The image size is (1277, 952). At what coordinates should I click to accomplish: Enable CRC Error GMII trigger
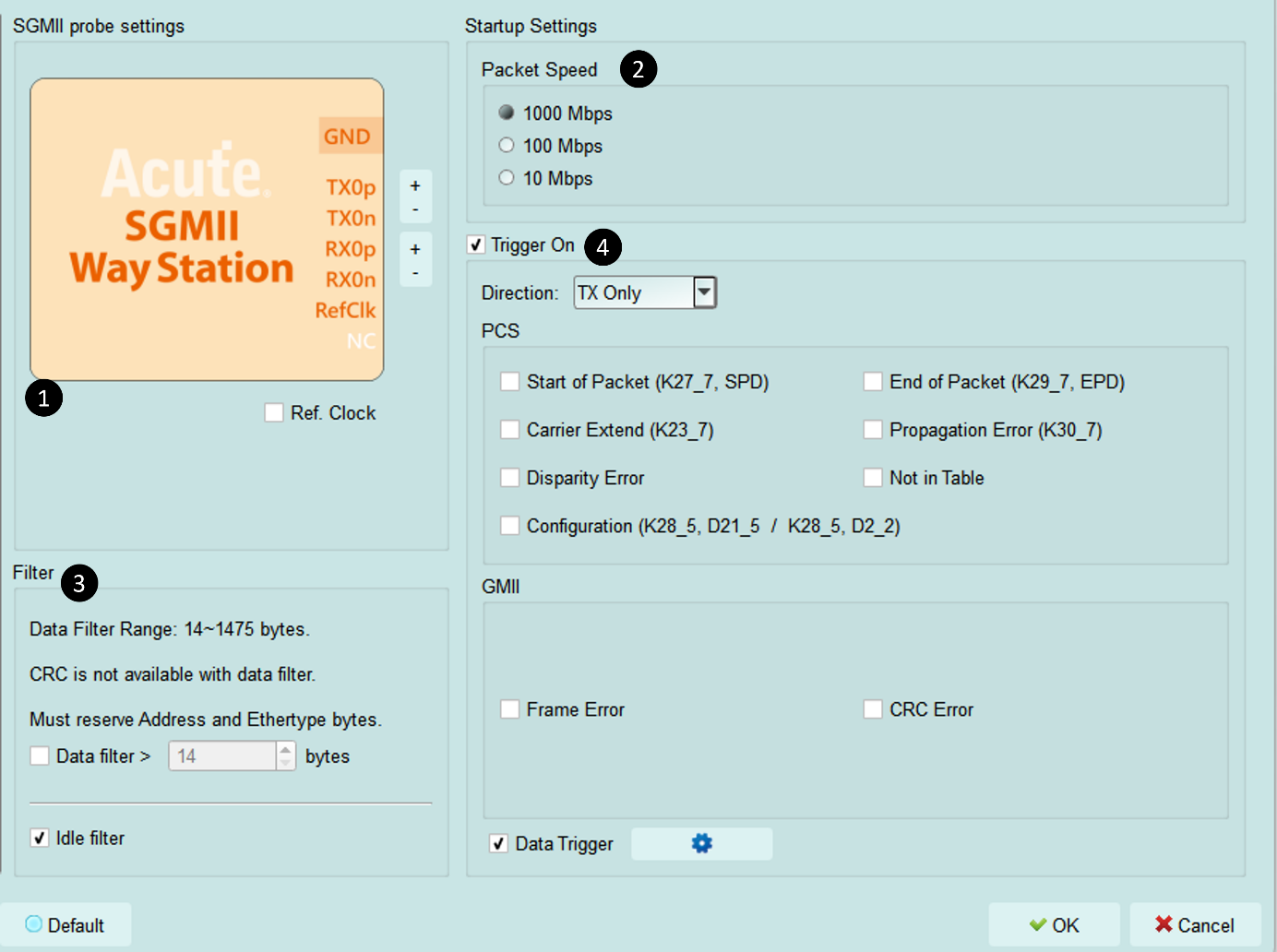click(x=873, y=708)
